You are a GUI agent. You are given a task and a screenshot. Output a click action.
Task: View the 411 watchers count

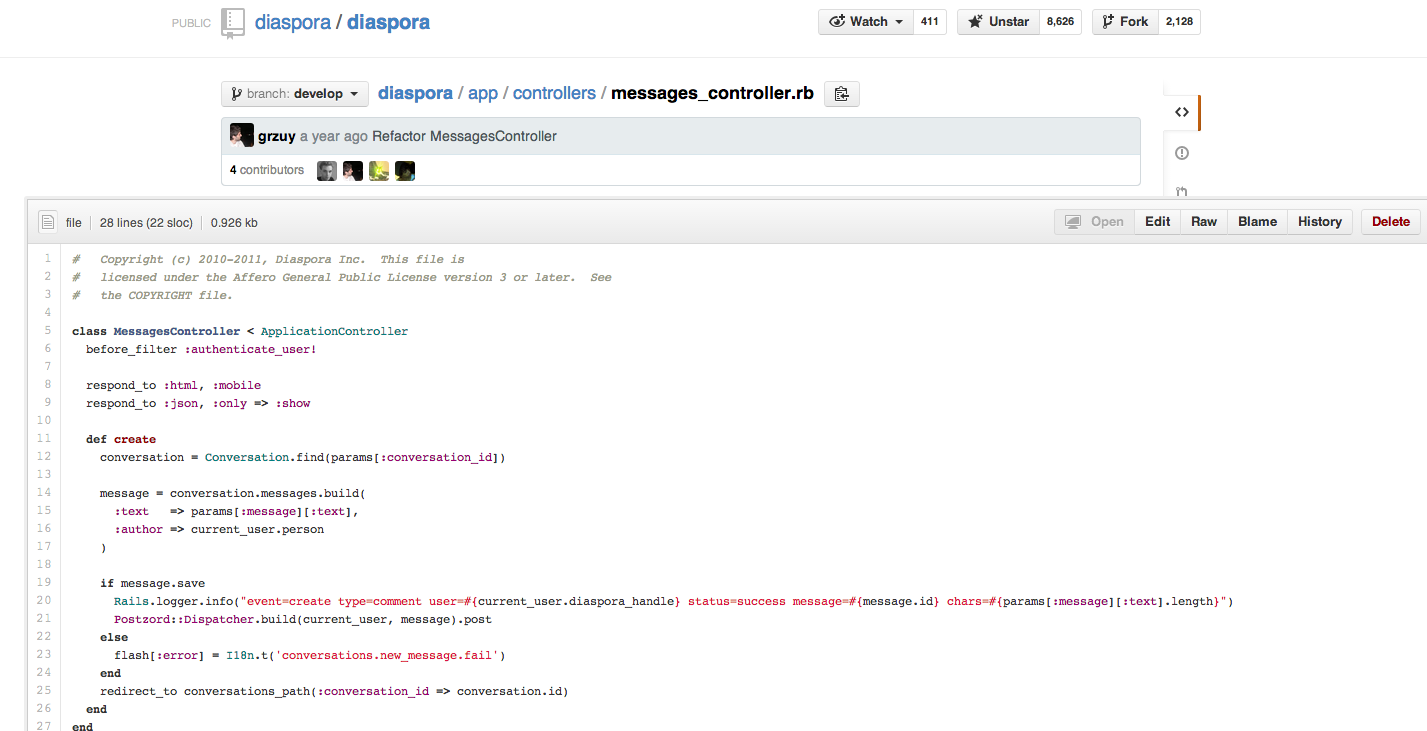929,22
